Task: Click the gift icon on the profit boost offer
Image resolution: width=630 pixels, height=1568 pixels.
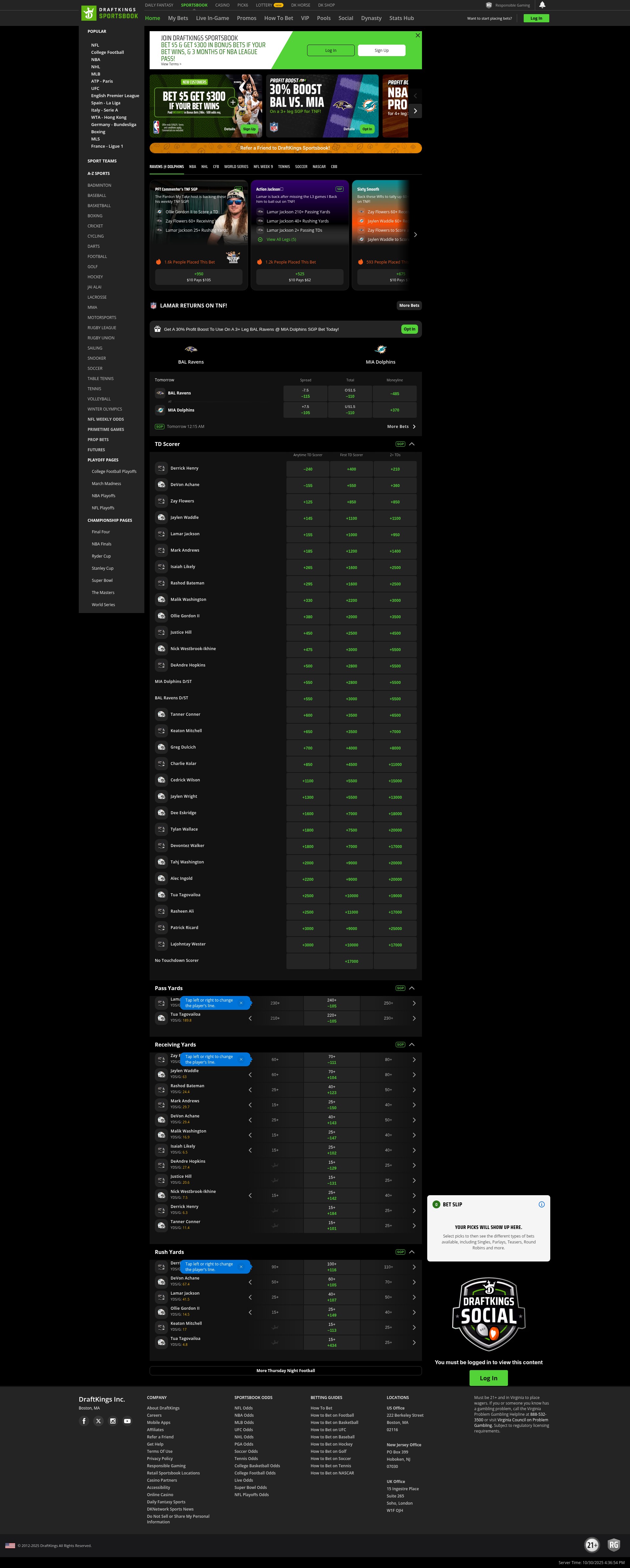Action: (157, 329)
